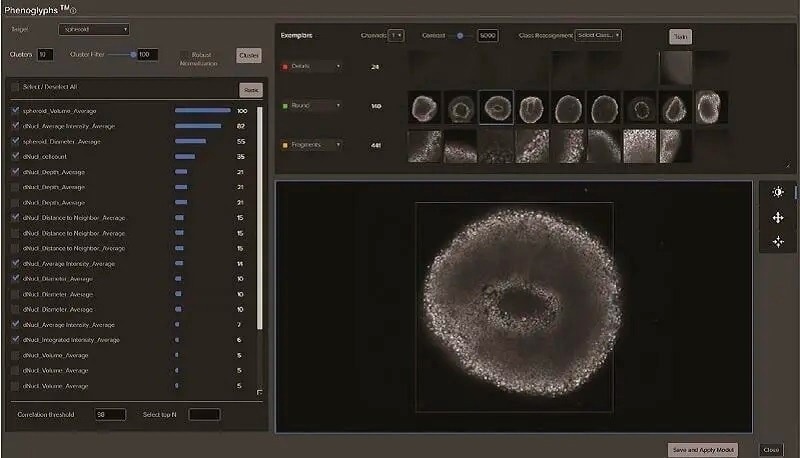Viewport: 800px width, 458px height.
Task: Click the Contrast slider handle
Action: [x=459, y=35]
